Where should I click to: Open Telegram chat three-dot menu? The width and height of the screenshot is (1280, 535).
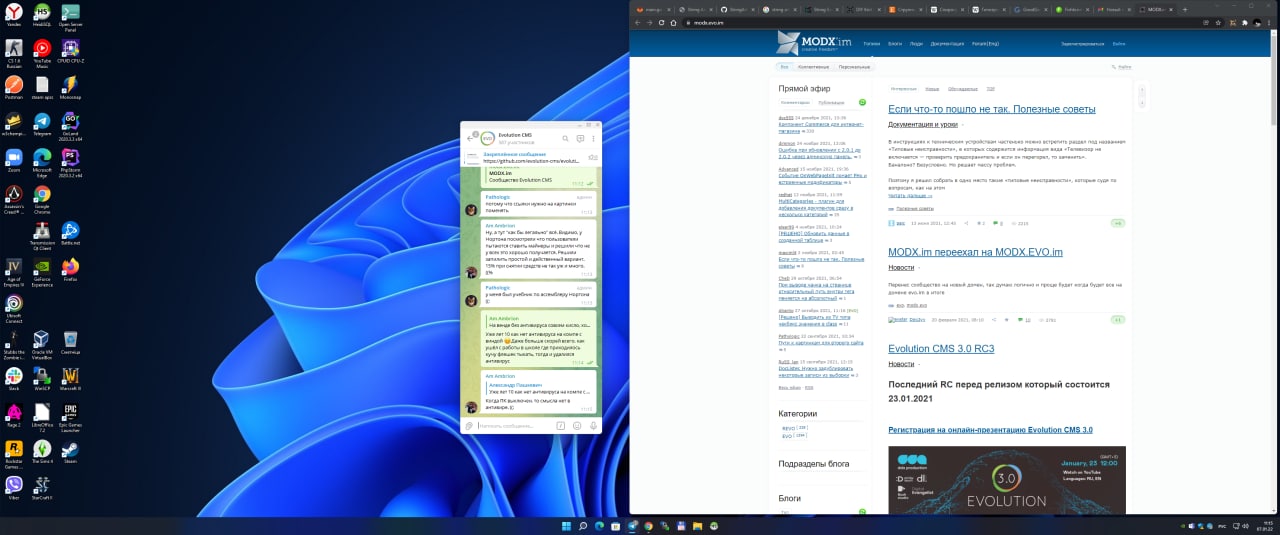pyautogui.click(x=593, y=138)
